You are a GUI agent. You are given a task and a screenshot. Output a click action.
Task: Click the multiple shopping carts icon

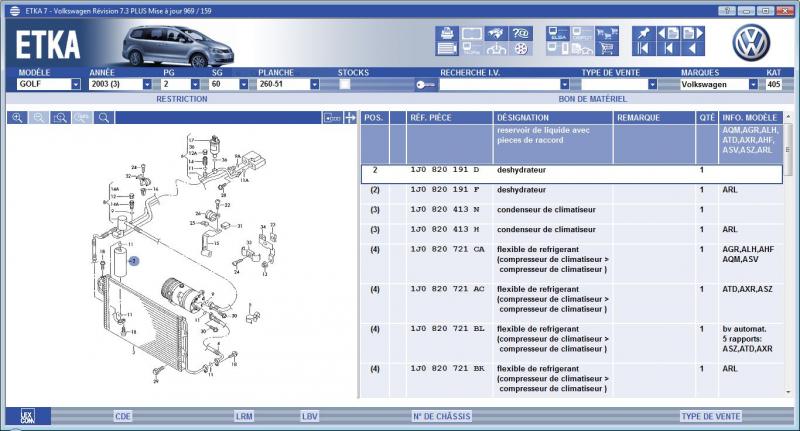(x=607, y=34)
